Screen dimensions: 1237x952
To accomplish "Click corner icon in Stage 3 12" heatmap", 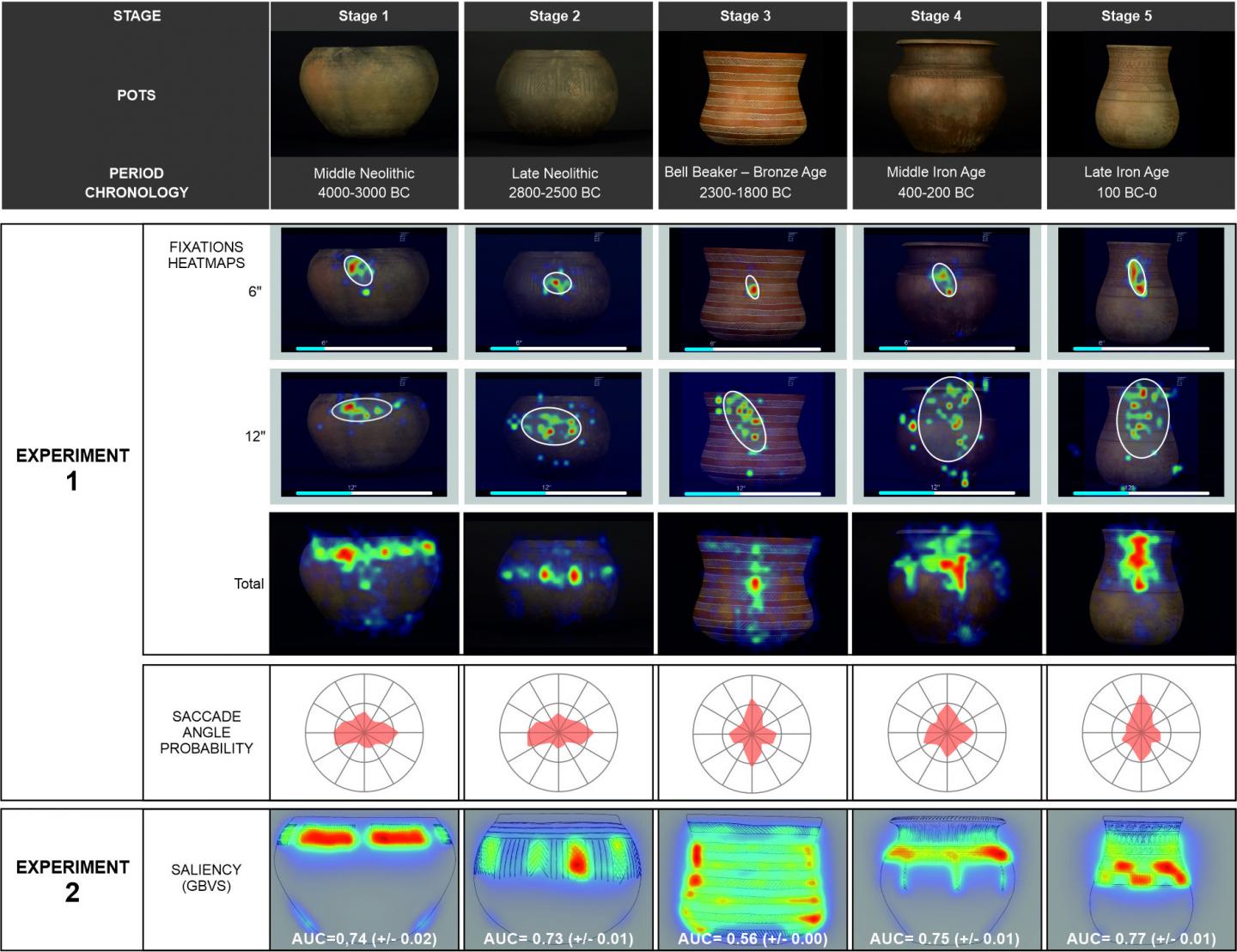I will pos(791,381).
